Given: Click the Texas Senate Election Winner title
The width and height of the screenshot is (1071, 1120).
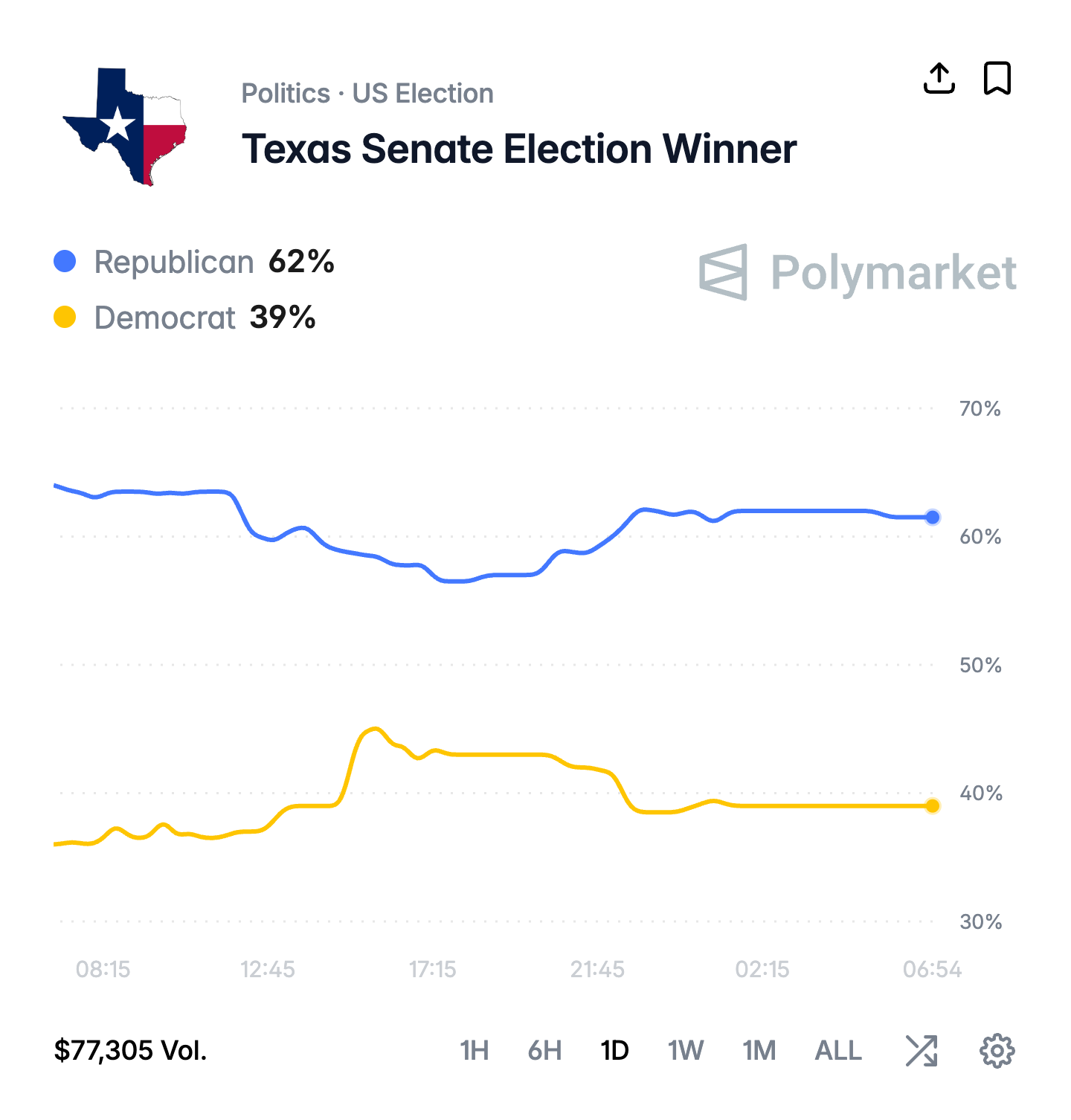Looking at the screenshot, I should click(519, 149).
